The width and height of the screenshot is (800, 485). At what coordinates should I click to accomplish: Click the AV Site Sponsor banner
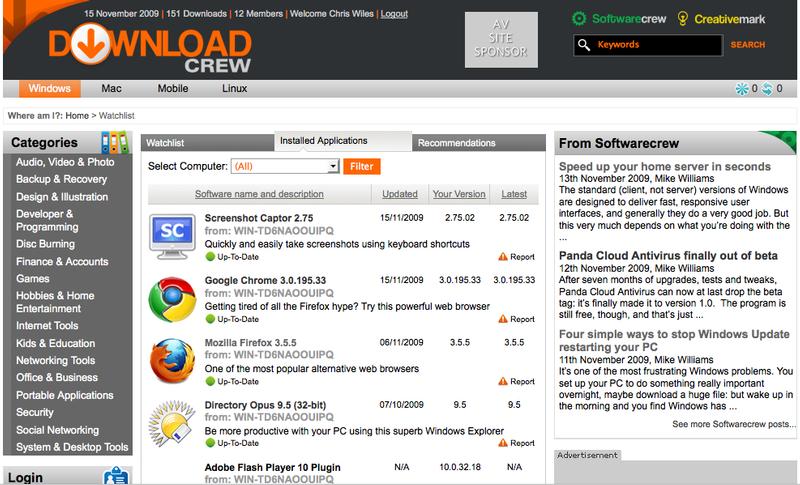click(x=501, y=40)
